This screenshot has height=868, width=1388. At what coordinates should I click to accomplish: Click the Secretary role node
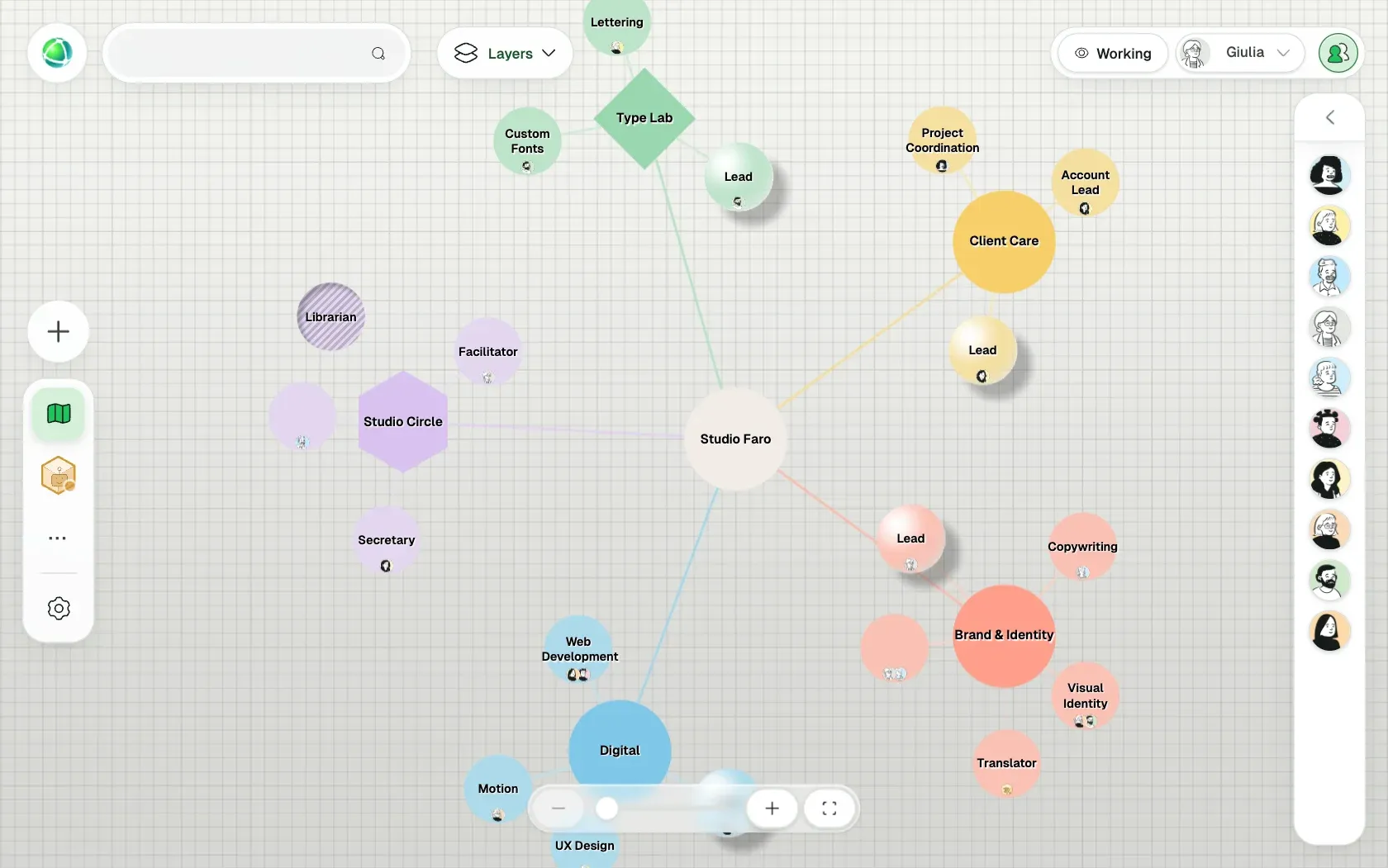pos(386,541)
